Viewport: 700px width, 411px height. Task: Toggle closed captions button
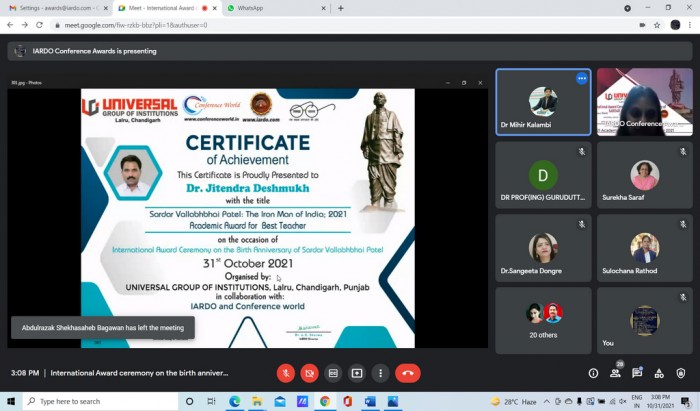pos(333,373)
